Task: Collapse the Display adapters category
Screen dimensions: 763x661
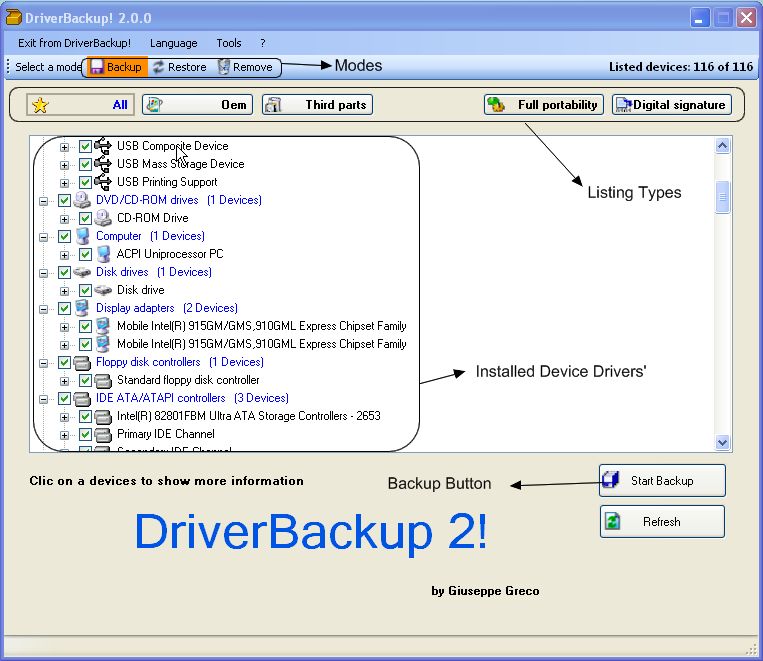Action: pyautogui.click(x=43, y=309)
